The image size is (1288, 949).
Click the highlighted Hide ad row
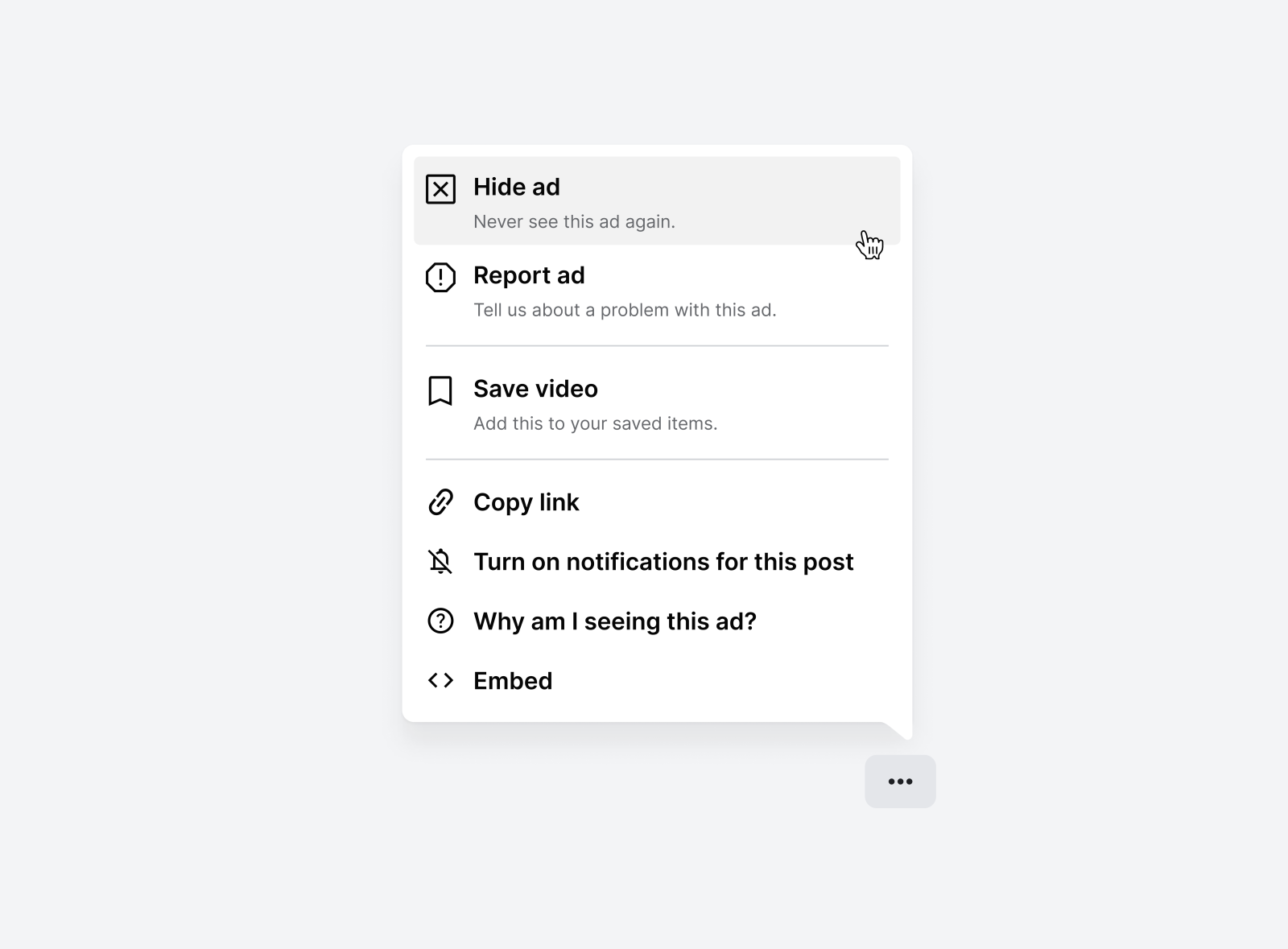click(656, 200)
